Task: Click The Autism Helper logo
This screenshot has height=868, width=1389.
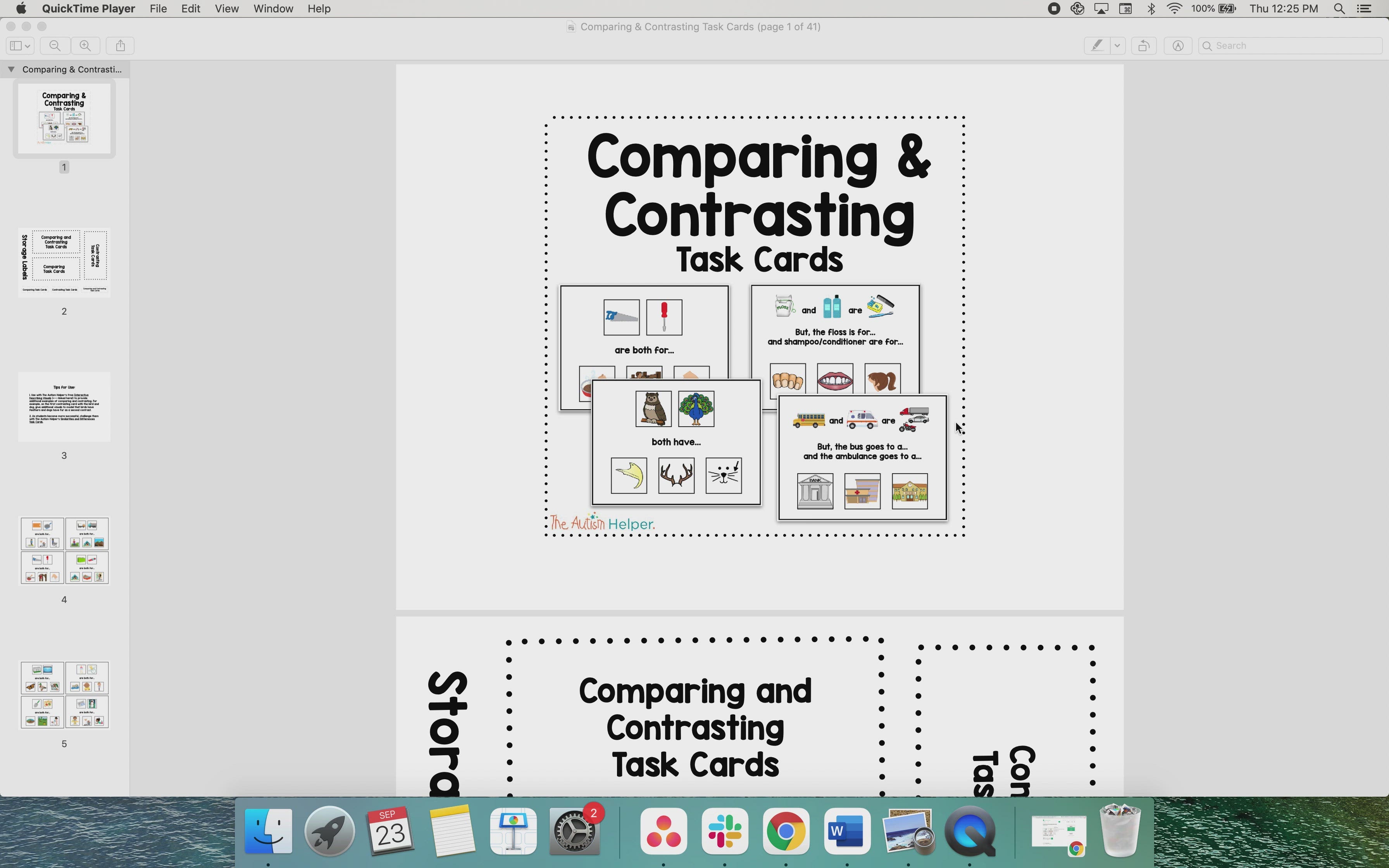Action: (x=602, y=522)
